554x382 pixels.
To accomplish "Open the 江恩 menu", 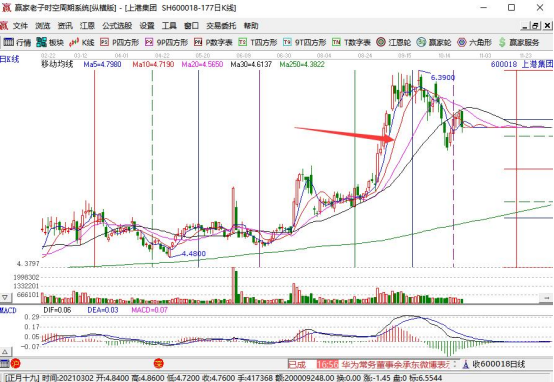I will (87, 25).
